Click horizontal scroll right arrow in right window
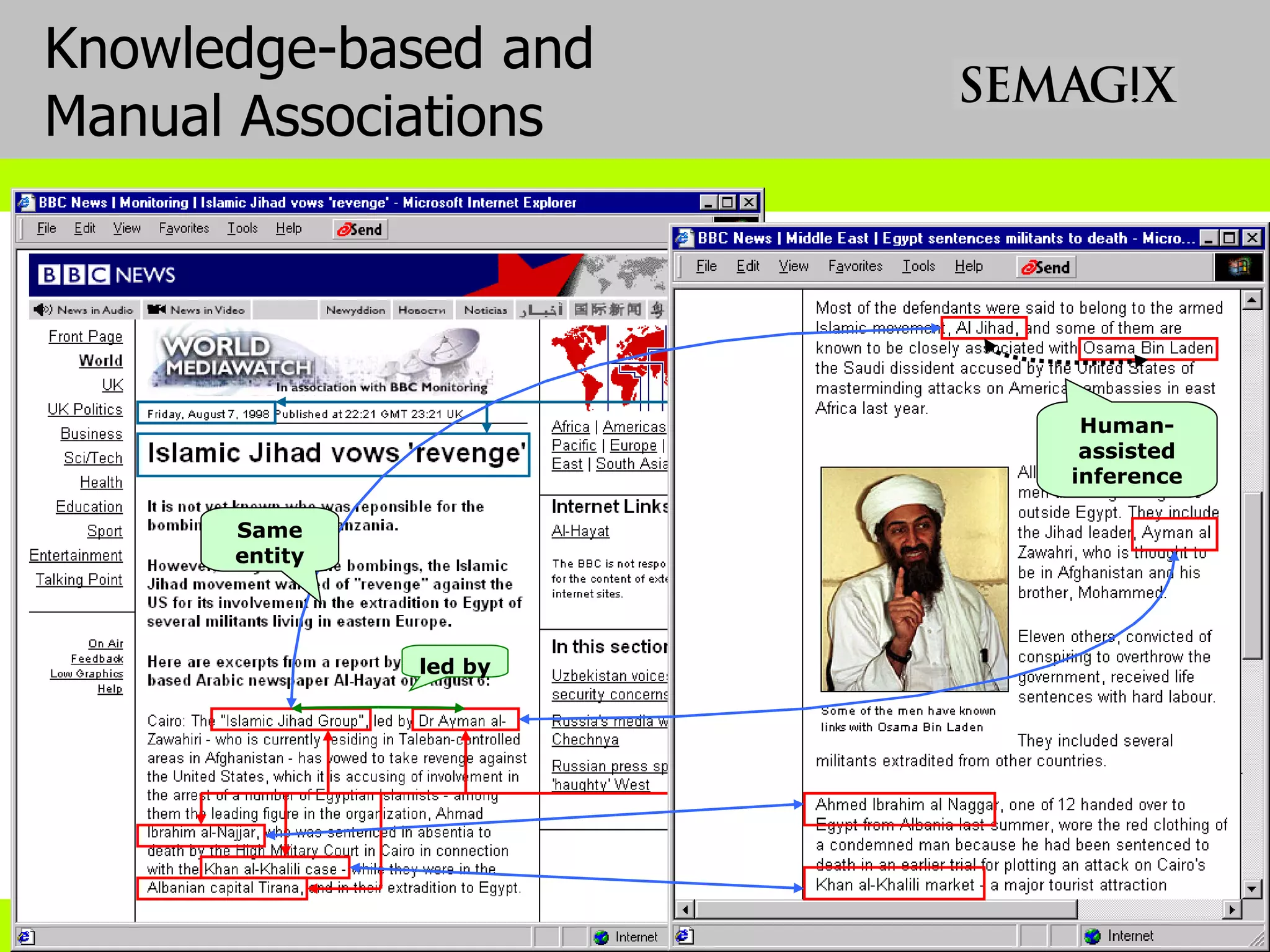 point(1232,909)
